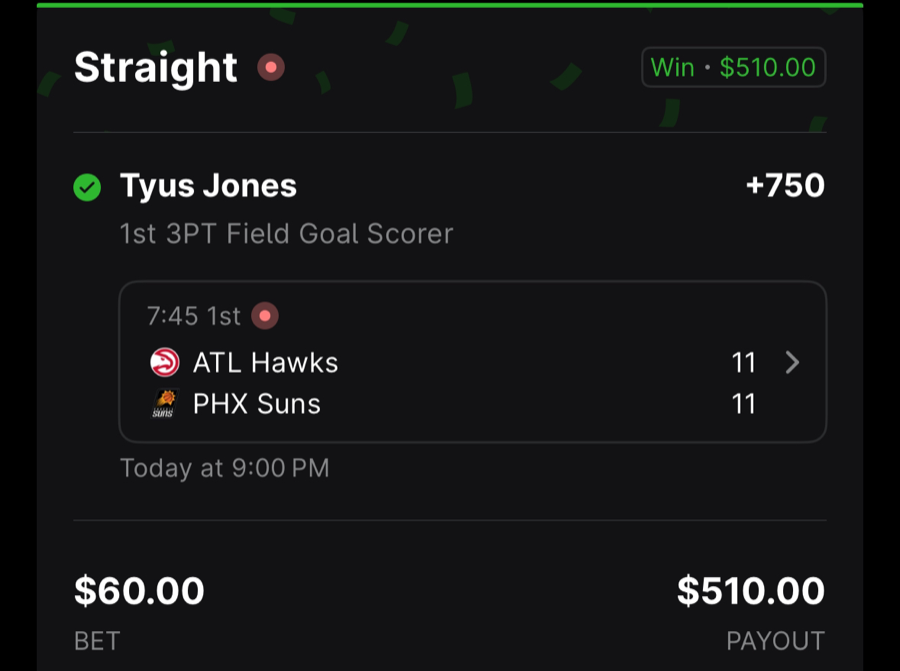Tap the live dot beside 7:45 1st
The height and width of the screenshot is (671, 900).
pyautogui.click(x=266, y=314)
